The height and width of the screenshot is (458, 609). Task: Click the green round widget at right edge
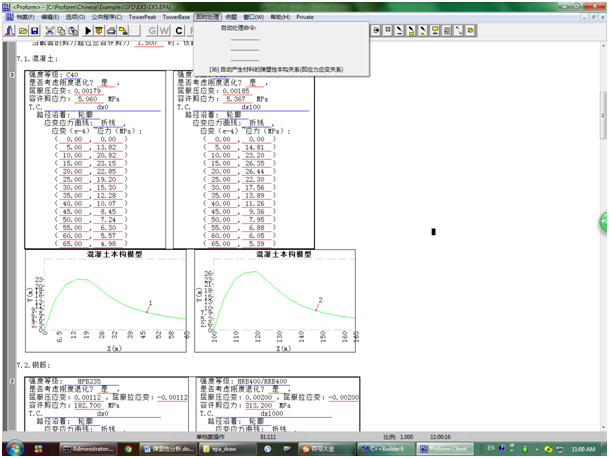click(604, 222)
